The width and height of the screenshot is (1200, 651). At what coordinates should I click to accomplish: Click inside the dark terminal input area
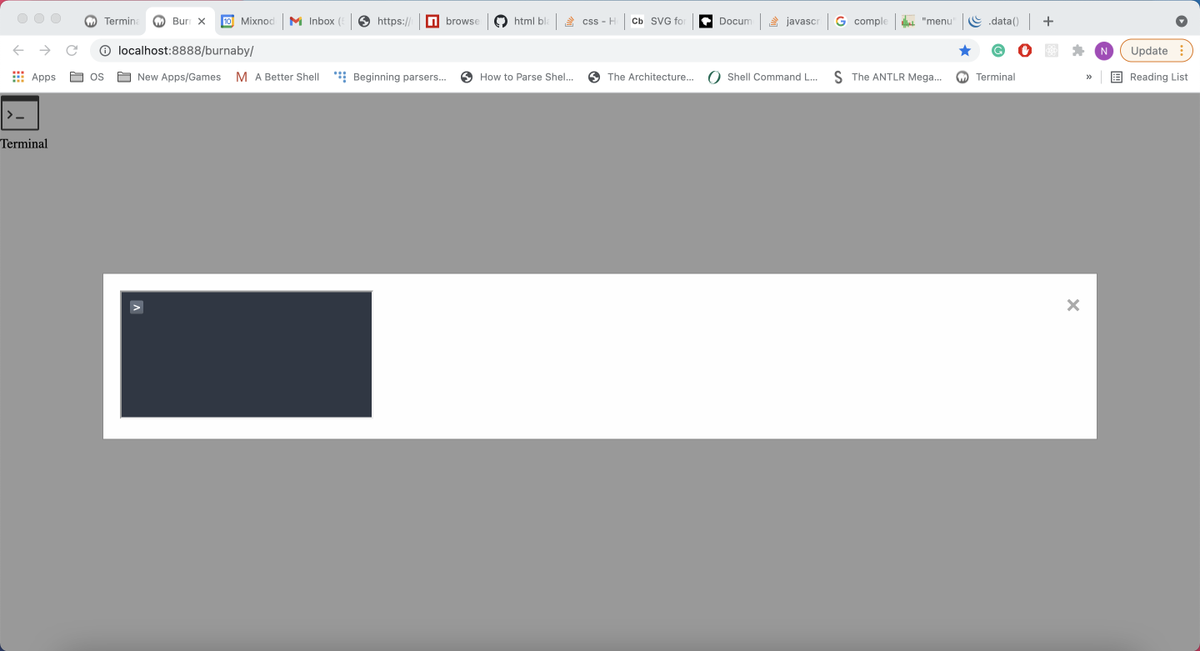(x=246, y=354)
